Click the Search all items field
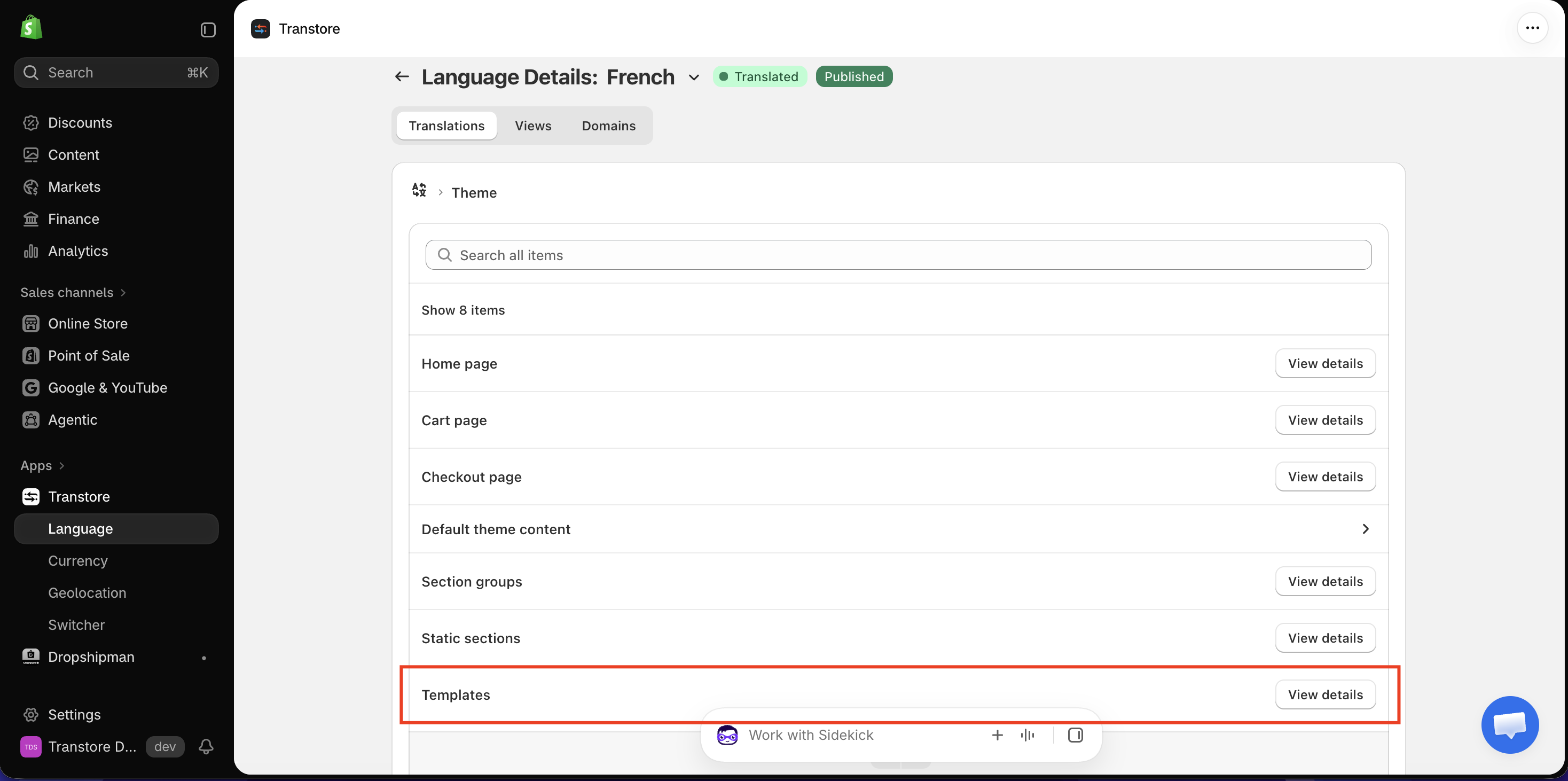 [898, 255]
